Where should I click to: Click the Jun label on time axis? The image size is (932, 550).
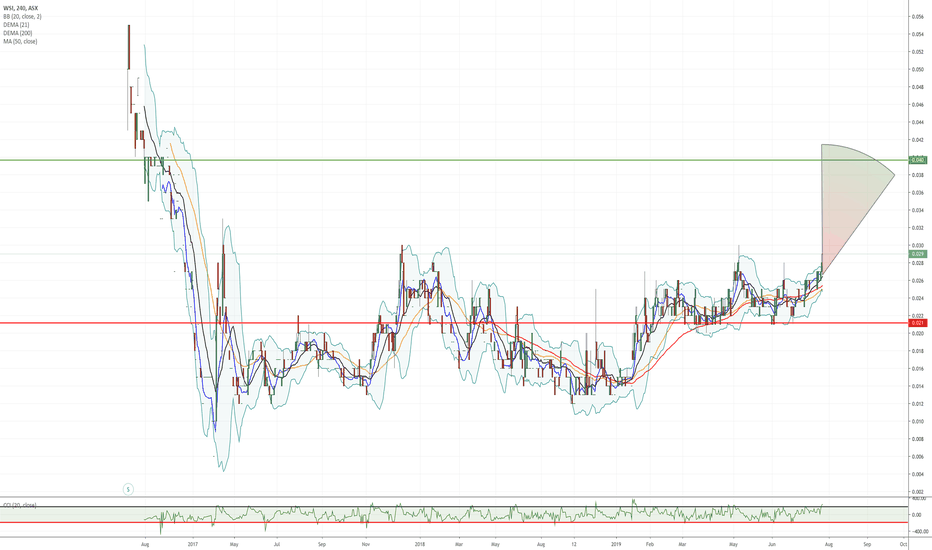(x=772, y=544)
